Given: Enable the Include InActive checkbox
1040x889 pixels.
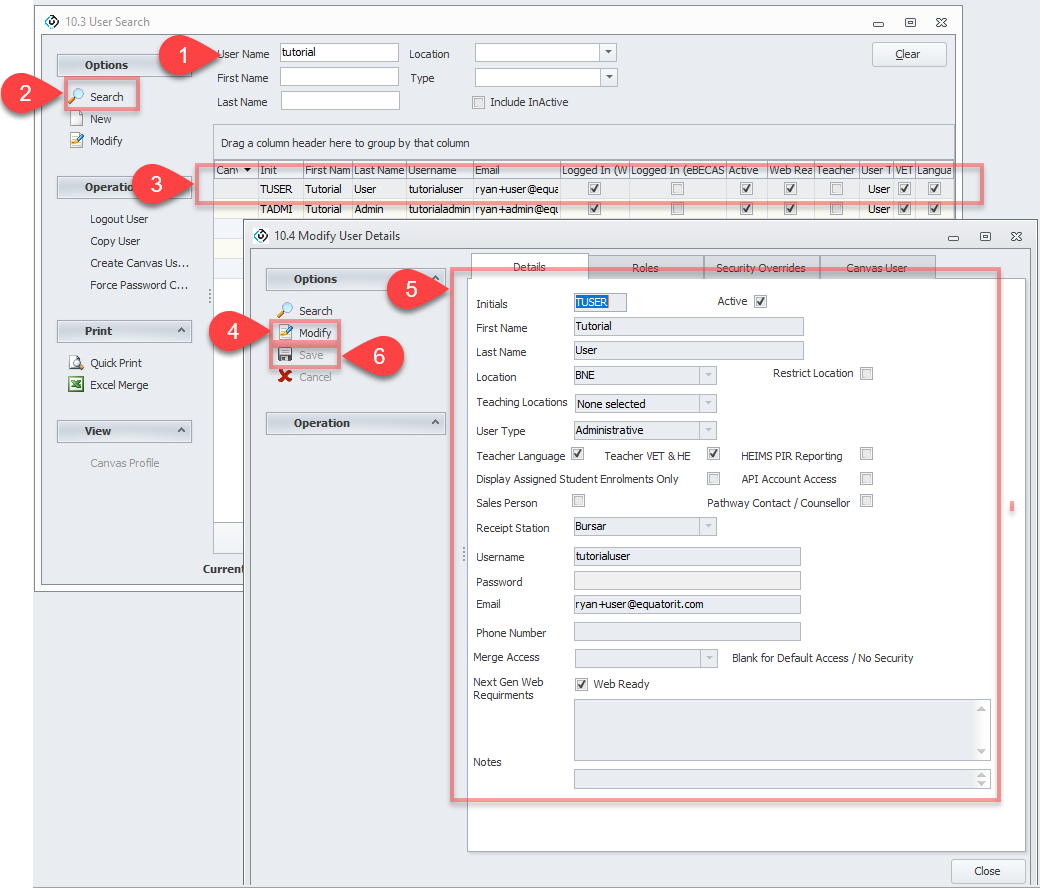Looking at the screenshot, I should (478, 102).
